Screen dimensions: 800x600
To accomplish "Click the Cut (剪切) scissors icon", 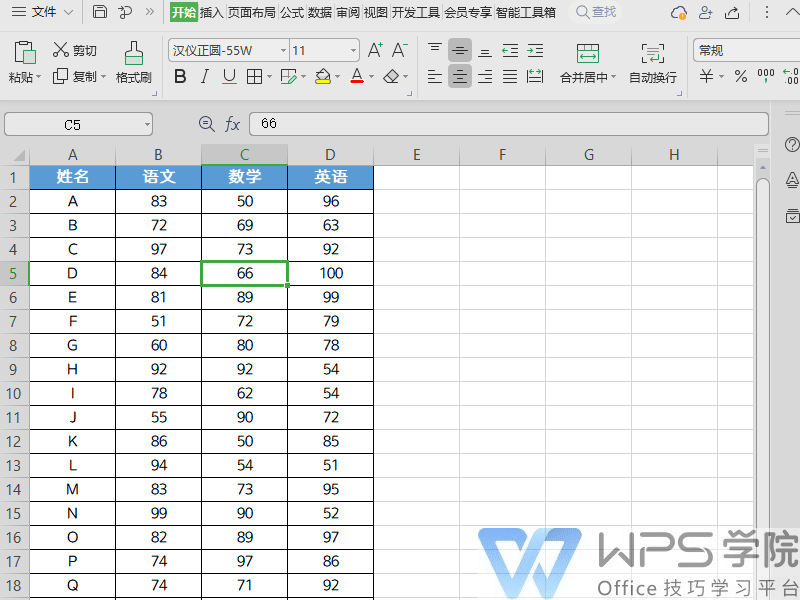I will pyautogui.click(x=61, y=50).
